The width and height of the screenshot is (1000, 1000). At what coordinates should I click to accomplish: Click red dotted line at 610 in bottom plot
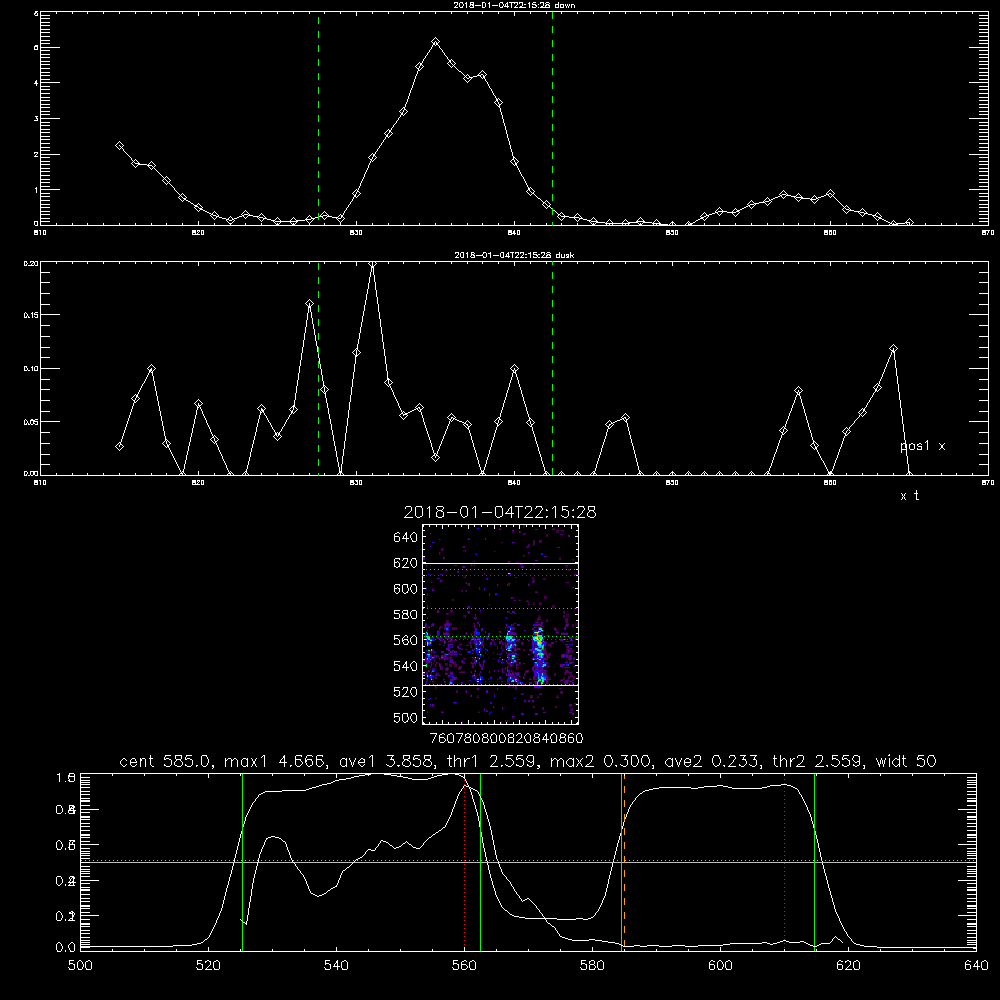click(x=784, y=862)
